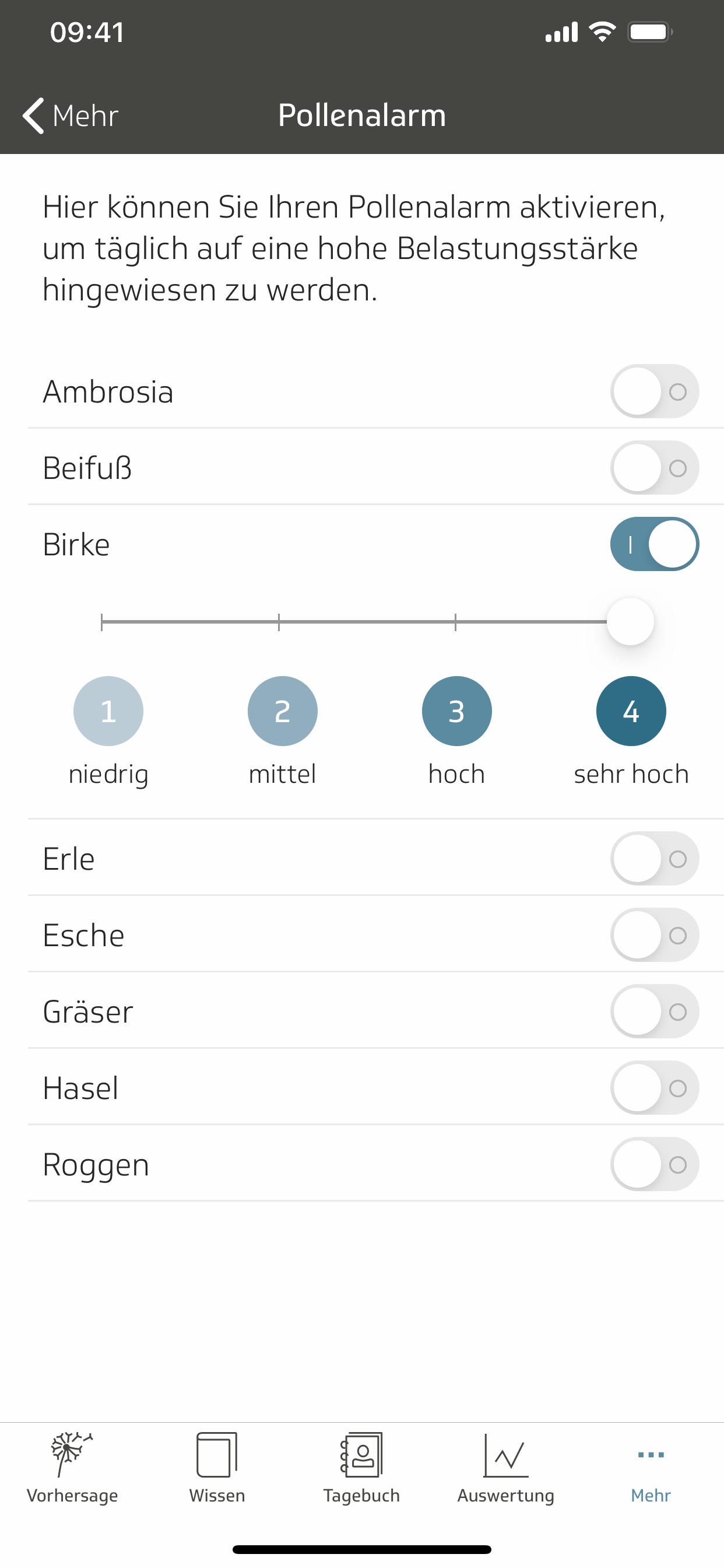Open the Vorhersage dandelion tab icon
This screenshot has width=724, height=1568.
[x=72, y=1454]
